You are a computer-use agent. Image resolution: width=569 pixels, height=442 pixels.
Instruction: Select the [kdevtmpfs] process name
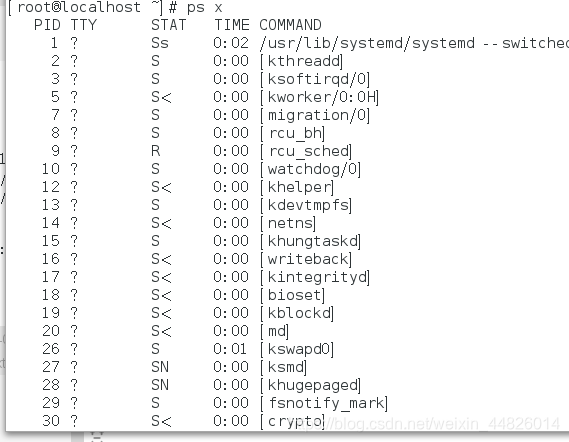[x=306, y=205]
